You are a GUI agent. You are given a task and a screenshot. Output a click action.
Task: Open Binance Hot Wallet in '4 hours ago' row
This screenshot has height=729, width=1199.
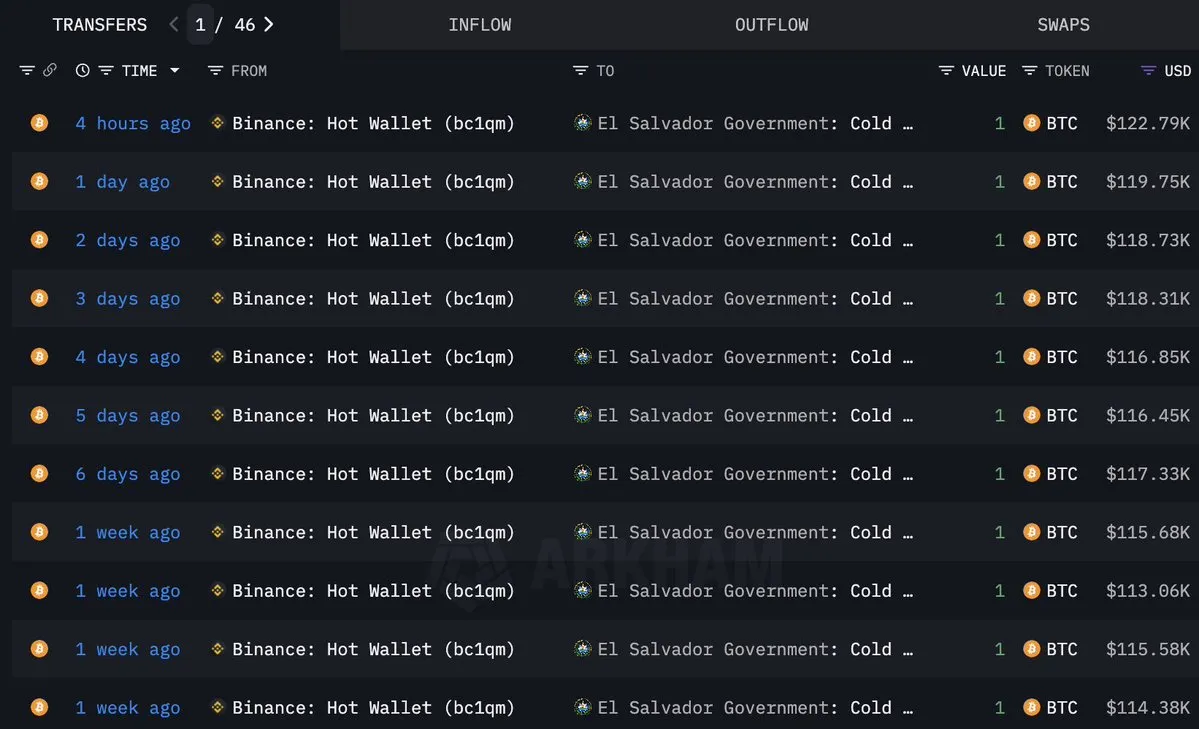(373, 123)
